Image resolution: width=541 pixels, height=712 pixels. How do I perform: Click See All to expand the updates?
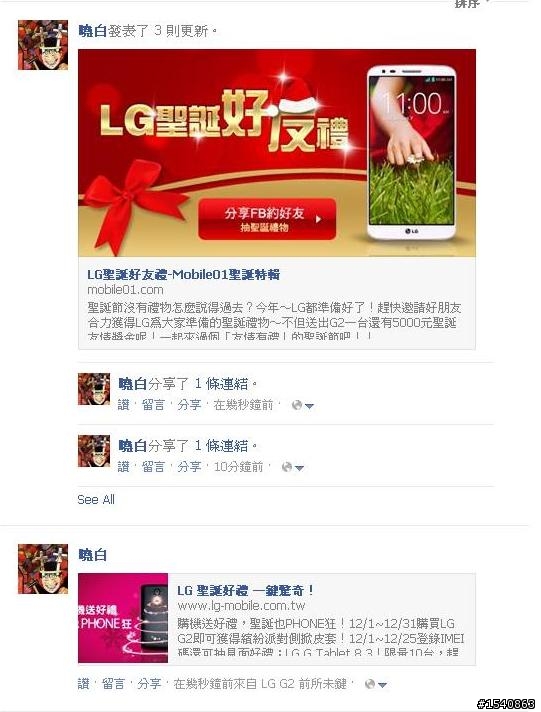coord(96,499)
